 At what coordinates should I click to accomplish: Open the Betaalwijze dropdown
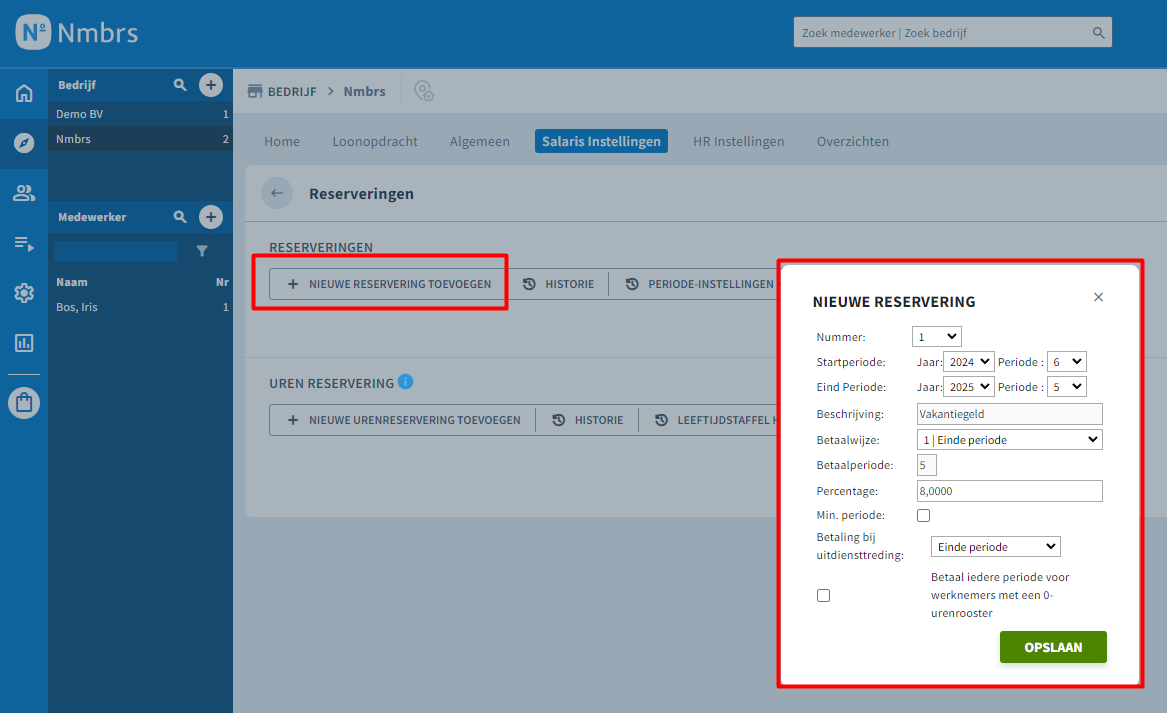click(1009, 440)
